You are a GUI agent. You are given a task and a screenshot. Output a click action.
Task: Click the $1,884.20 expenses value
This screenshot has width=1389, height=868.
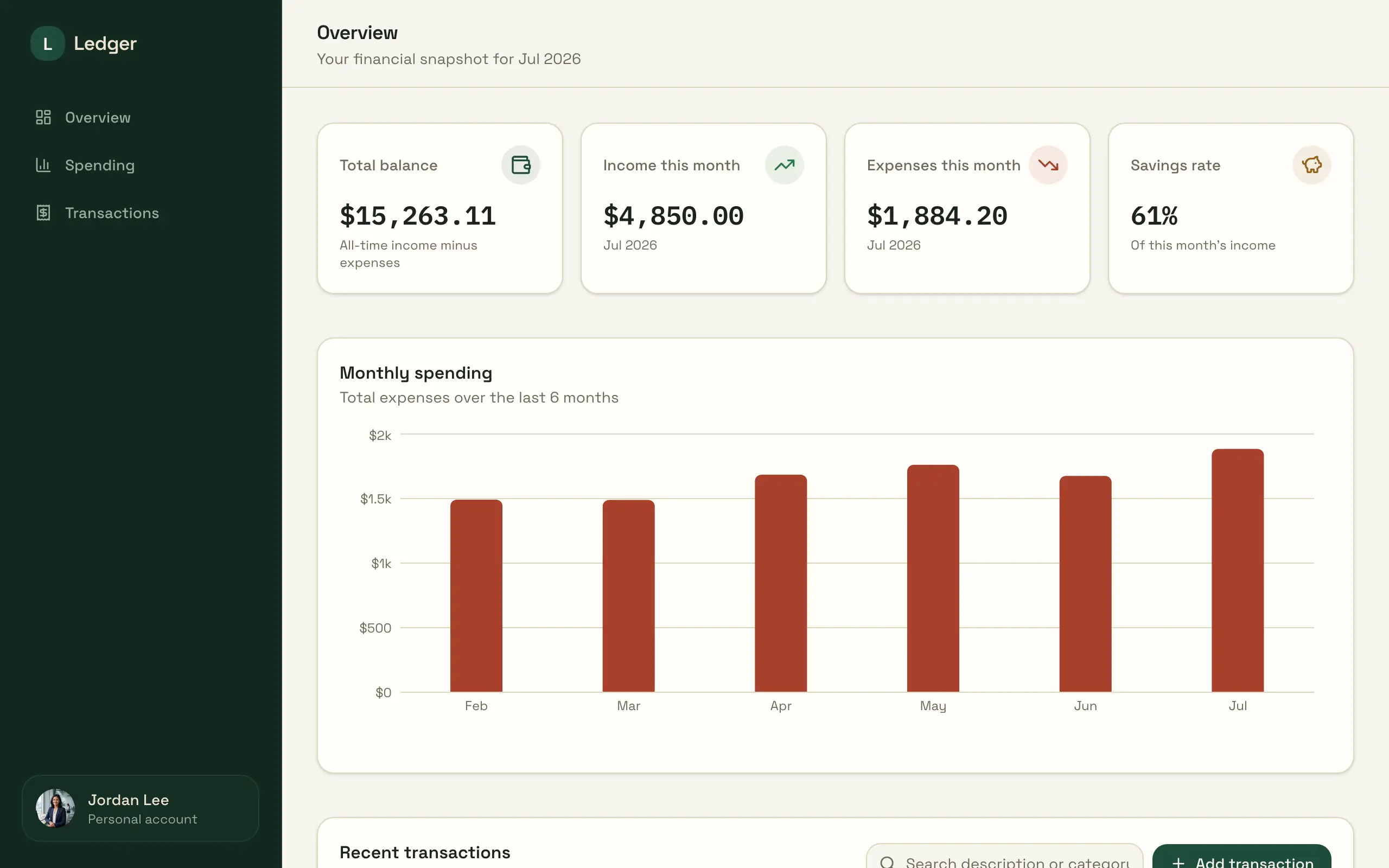click(x=936, y=216)
